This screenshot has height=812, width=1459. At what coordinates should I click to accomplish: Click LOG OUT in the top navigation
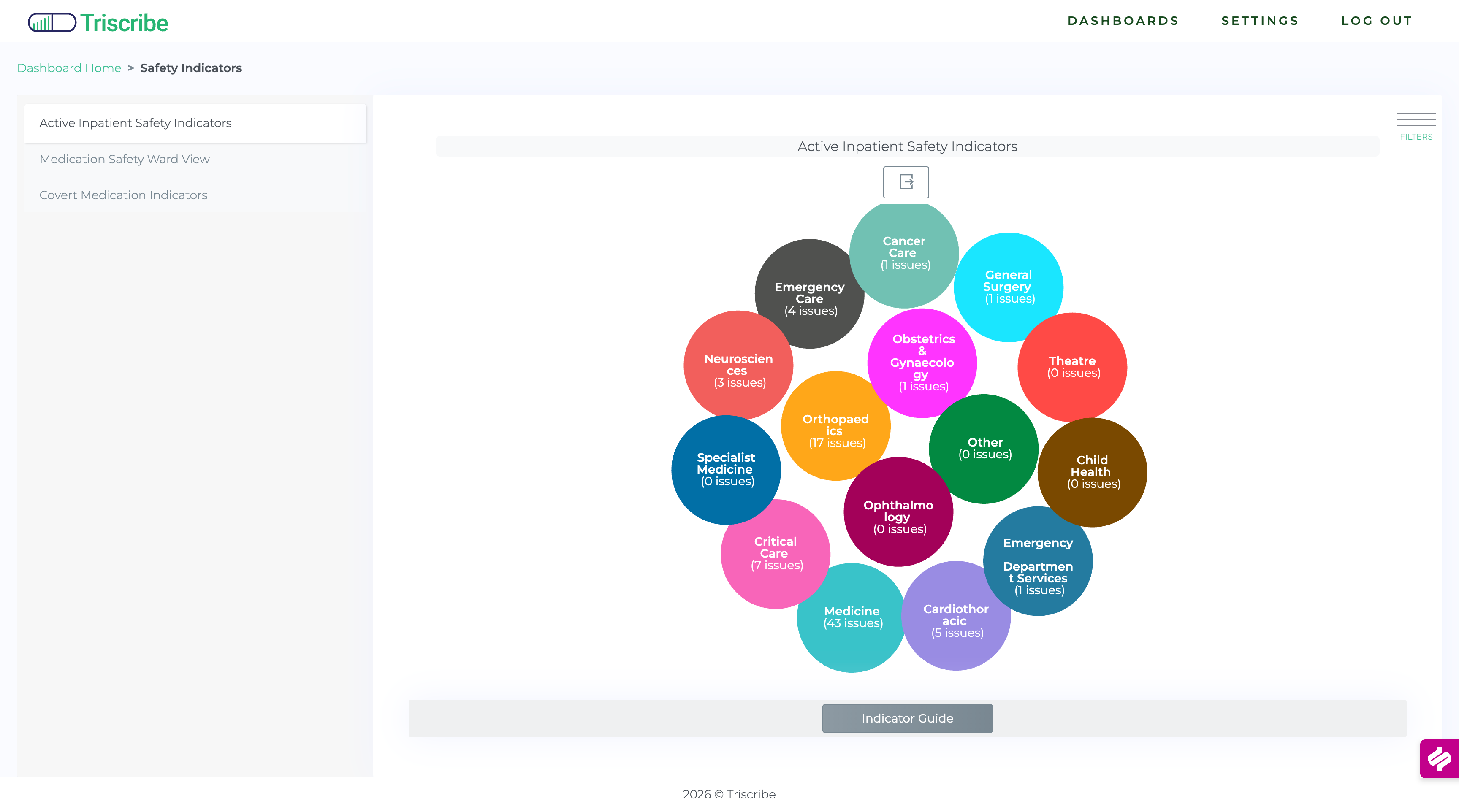1378,21
